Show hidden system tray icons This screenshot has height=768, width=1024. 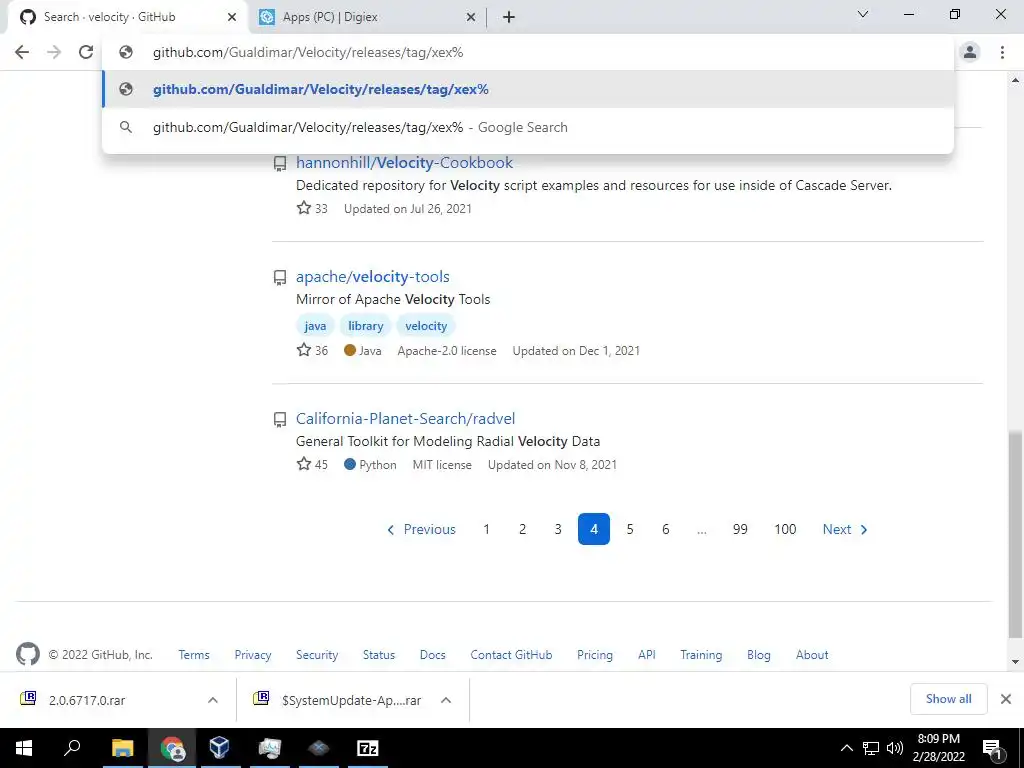click(x=846, y=748)
